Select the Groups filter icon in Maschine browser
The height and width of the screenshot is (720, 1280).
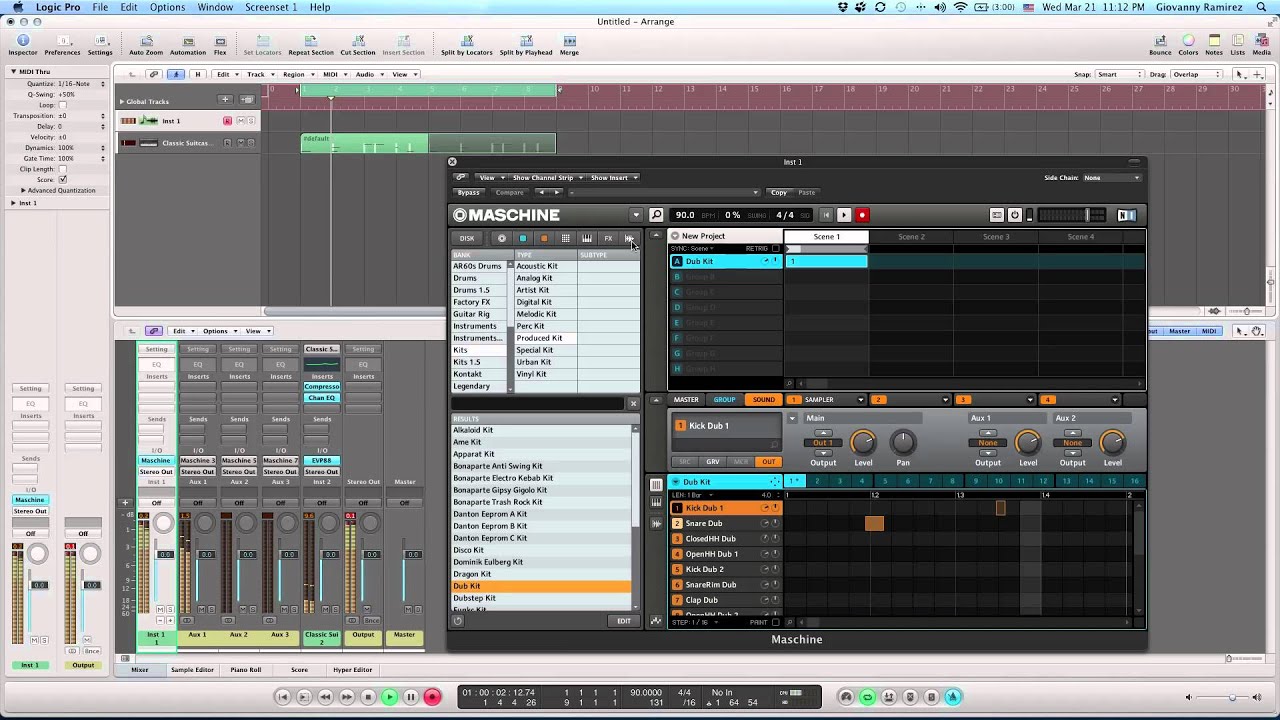coord(522,238)
